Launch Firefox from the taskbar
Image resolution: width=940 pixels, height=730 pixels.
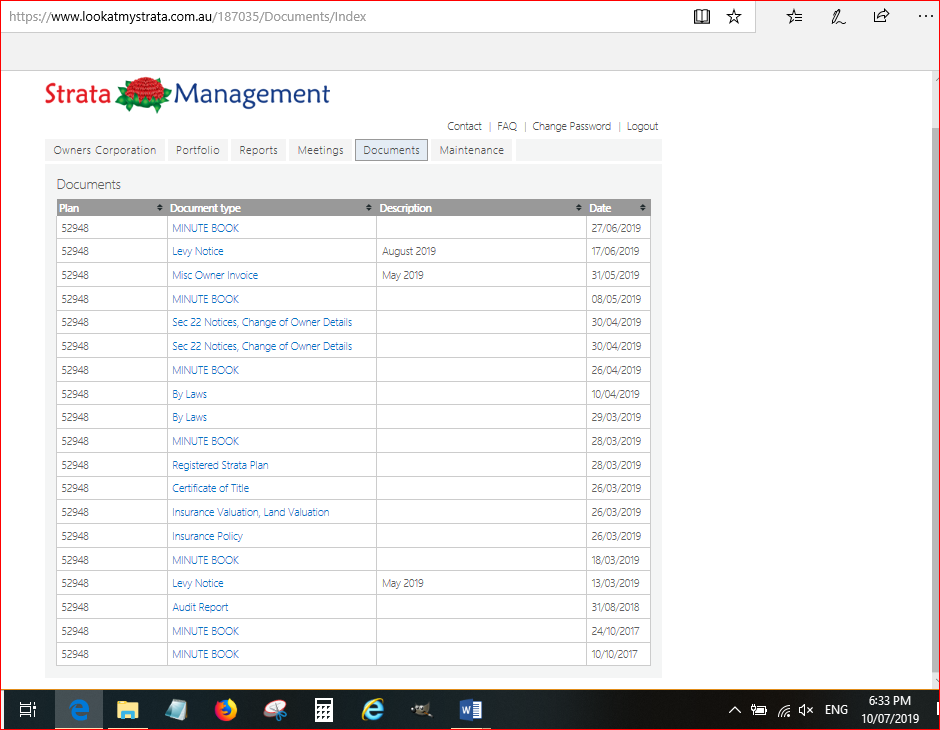(226, 710)
